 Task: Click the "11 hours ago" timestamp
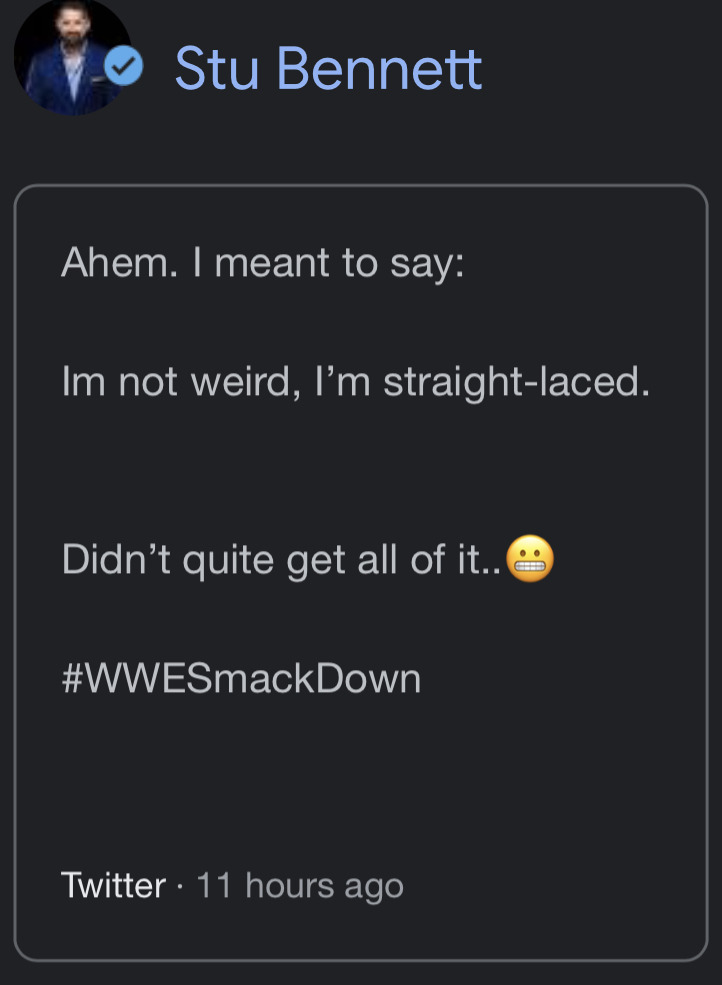(x=299, y=885)
